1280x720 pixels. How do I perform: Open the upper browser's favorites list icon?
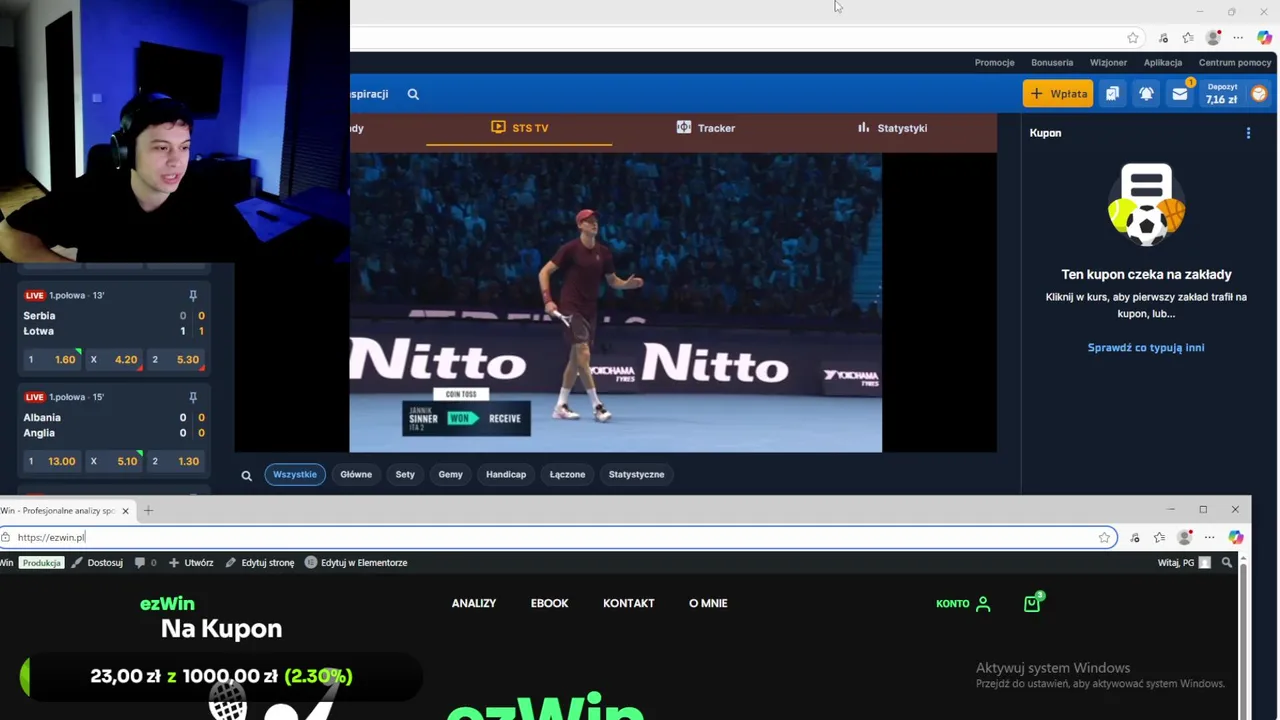(x=1188, y=38)
